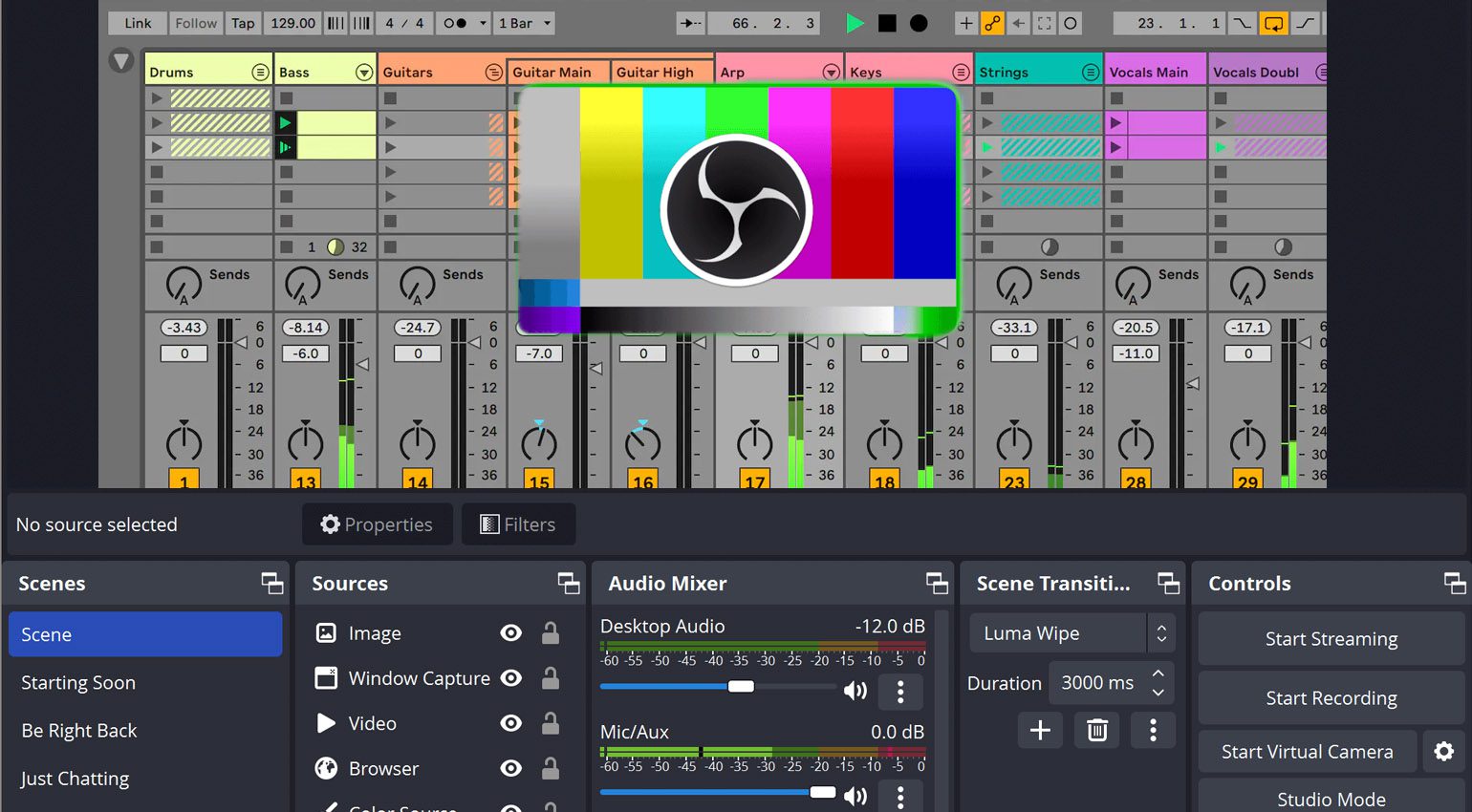Launch the first Vocals Main clip

tap(1115, 122)
